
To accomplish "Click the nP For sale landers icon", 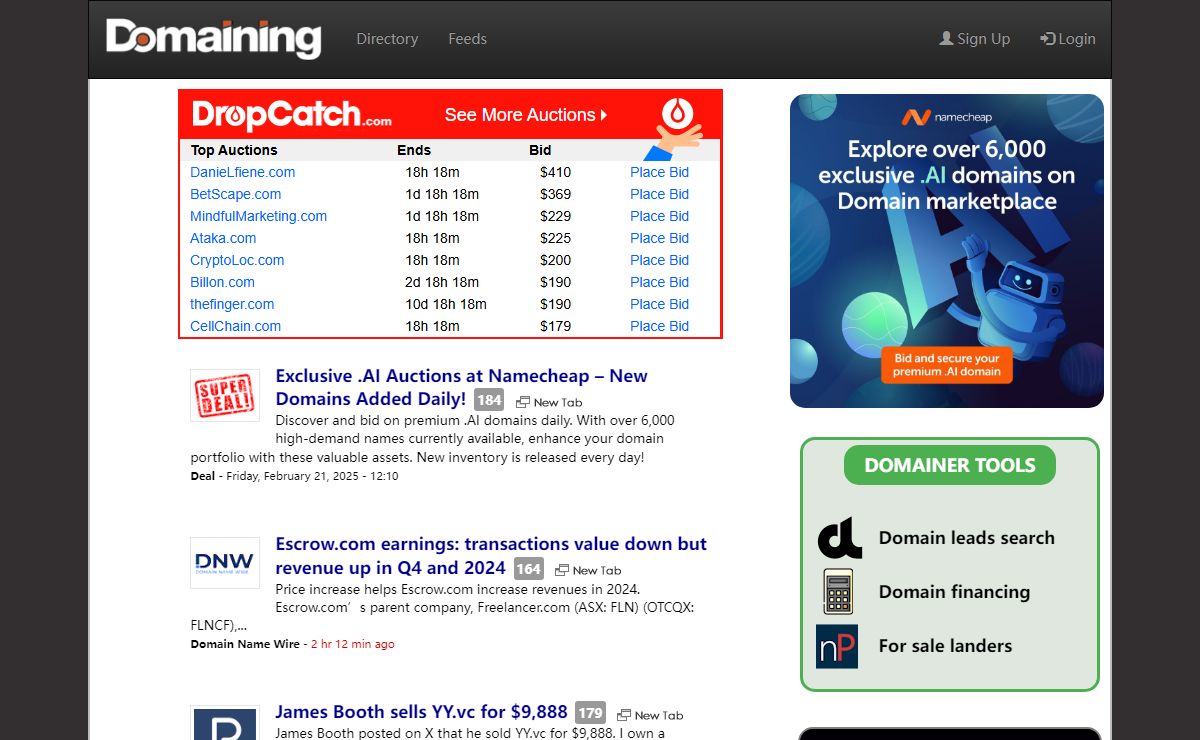I will click(837, 646).
